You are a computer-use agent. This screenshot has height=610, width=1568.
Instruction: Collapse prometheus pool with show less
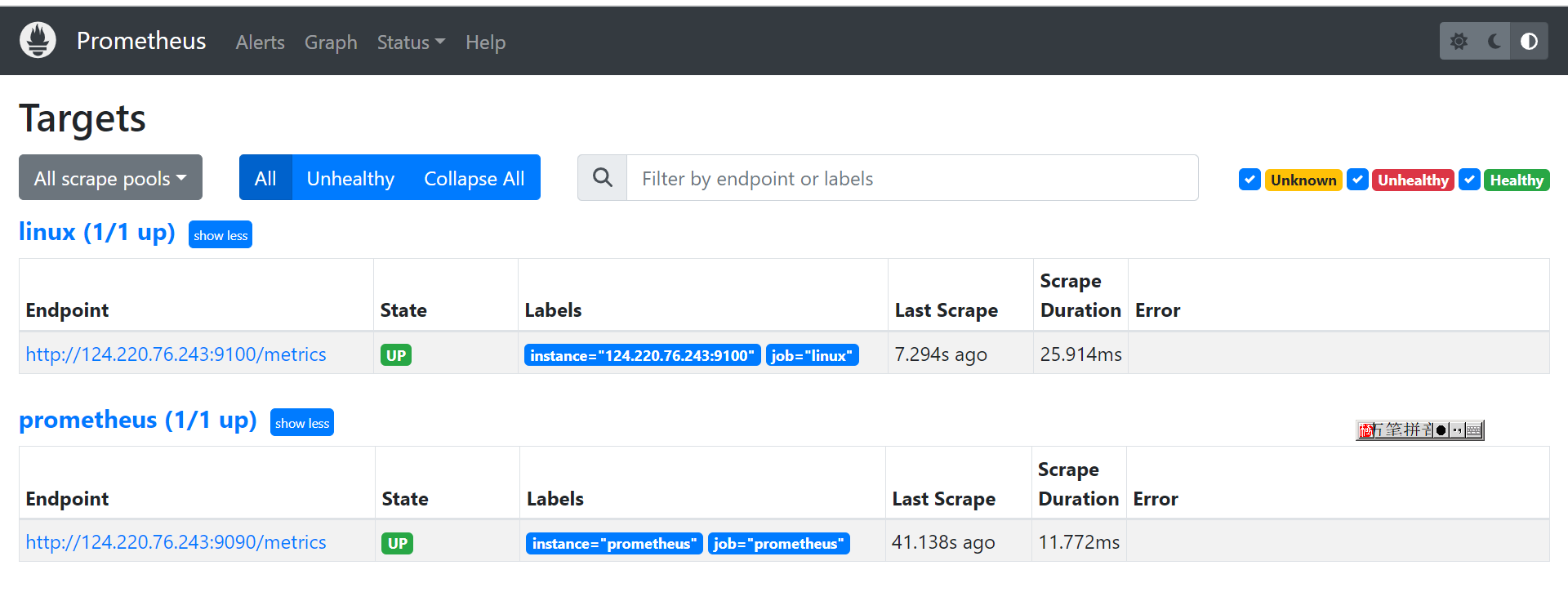tap(302, 423)
